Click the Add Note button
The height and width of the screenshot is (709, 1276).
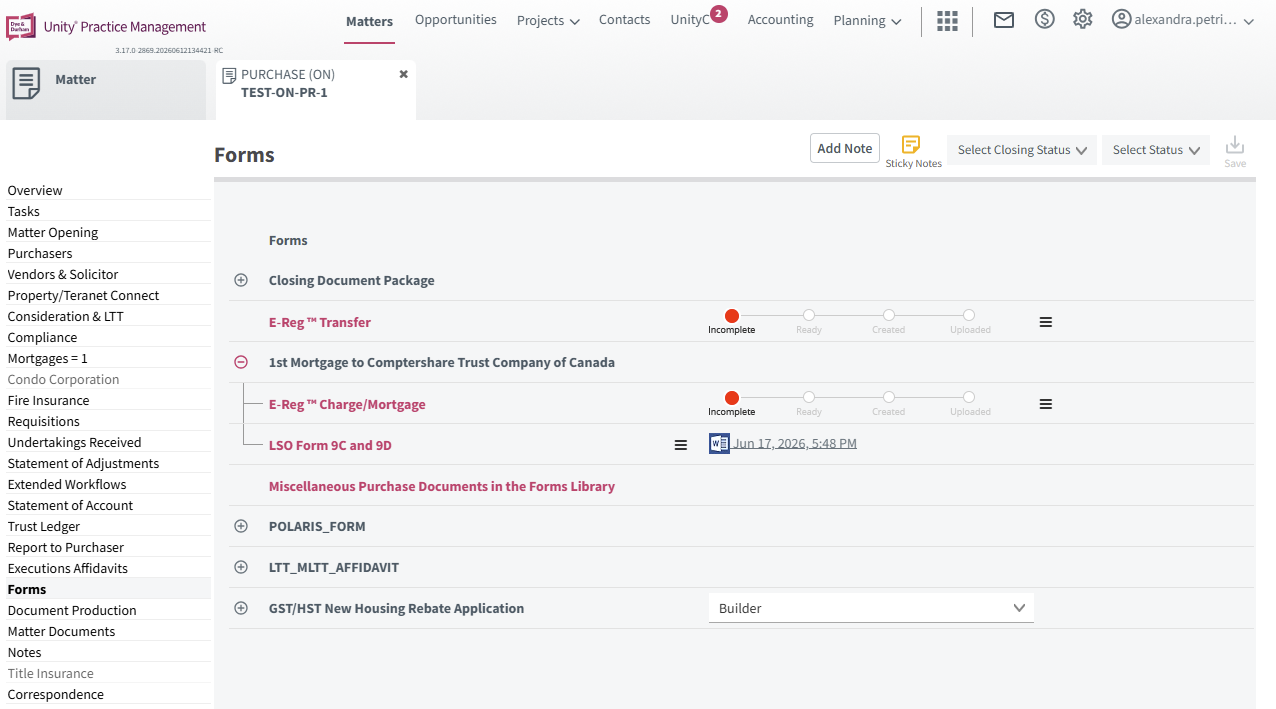pyautogui.click(x=845, y=148)
